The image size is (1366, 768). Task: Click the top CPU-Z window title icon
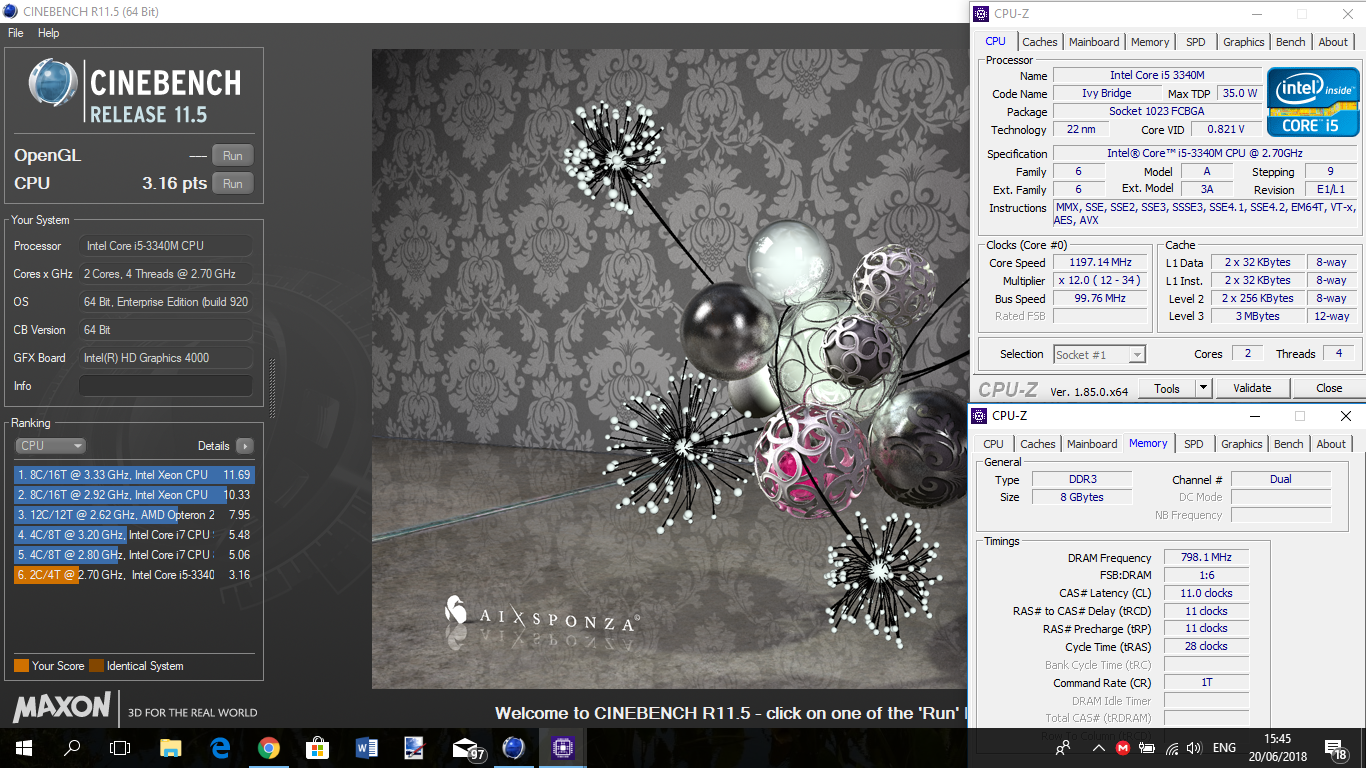(979, 13)
